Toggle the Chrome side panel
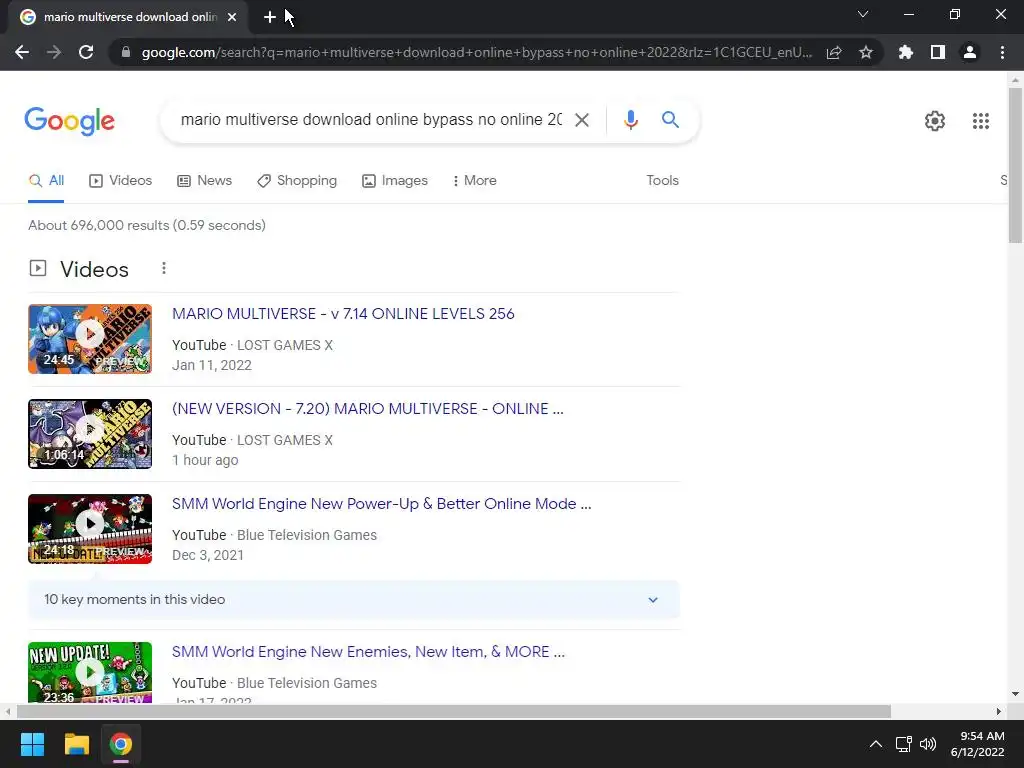 938,52
